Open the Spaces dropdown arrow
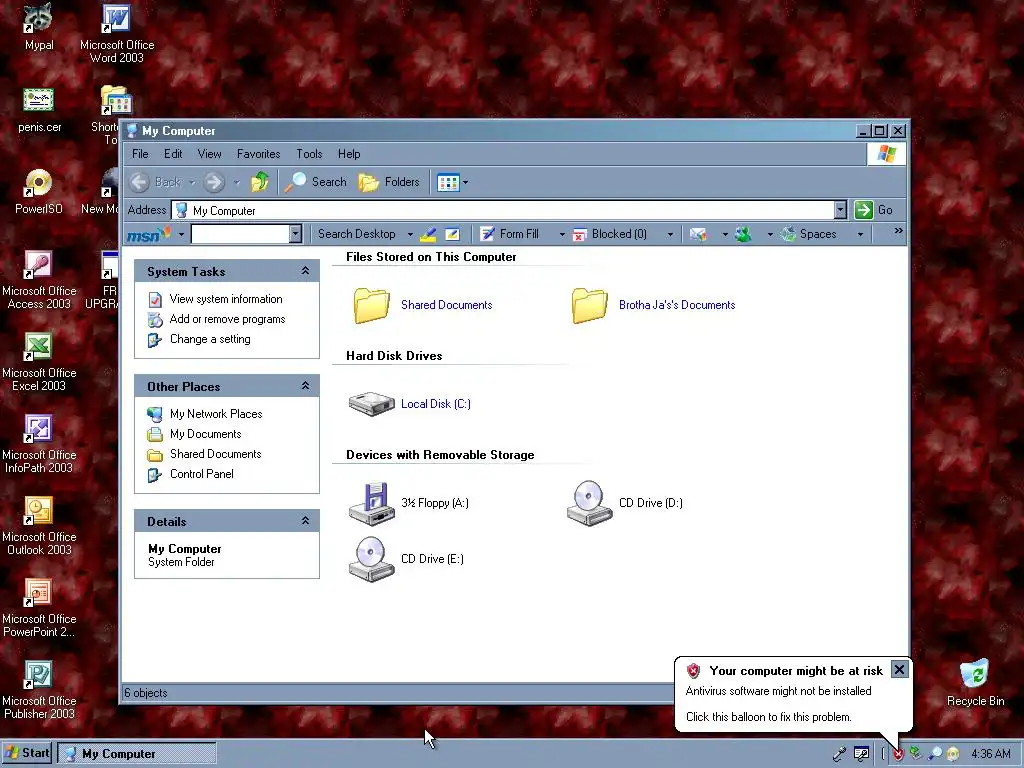Image resolution: width=1024 pixels, height=768 pixels. pyautogui.click(x=860, y=234)
